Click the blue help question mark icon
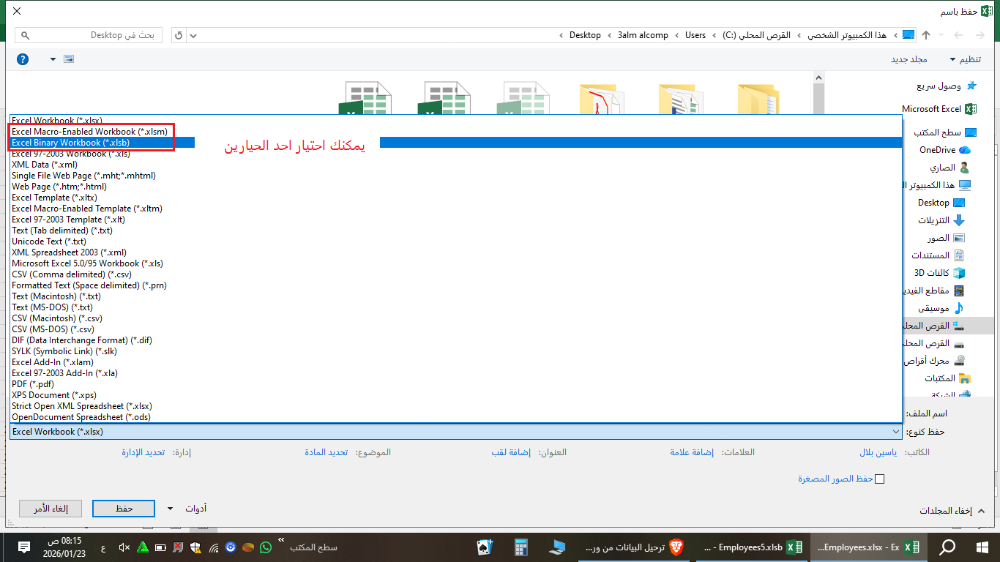 (x=23, y=59)
